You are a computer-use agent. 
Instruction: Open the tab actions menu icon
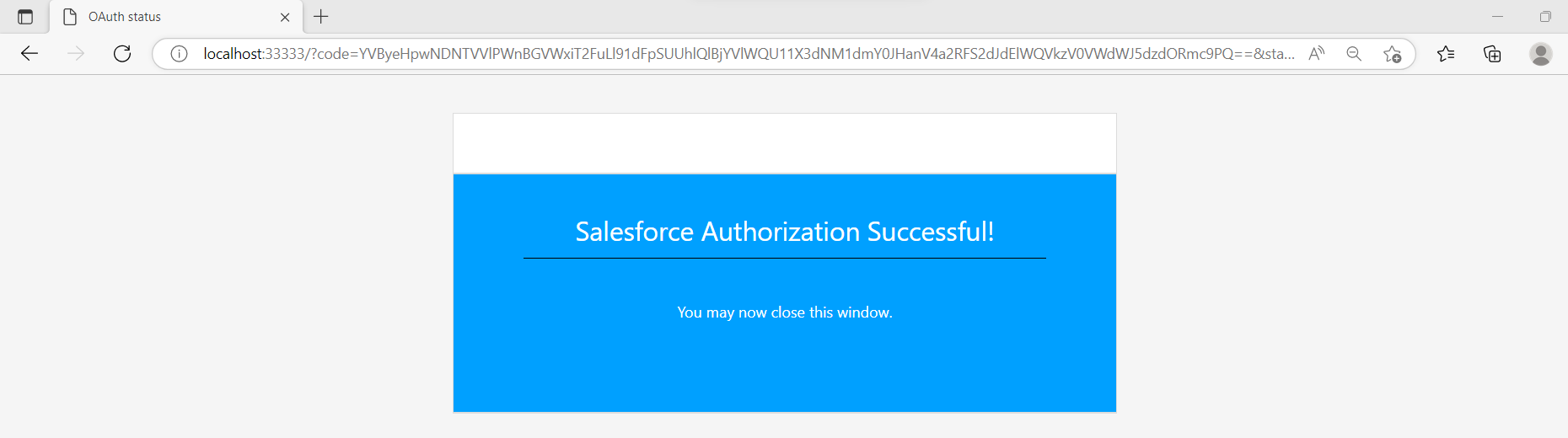click(25, 17)
